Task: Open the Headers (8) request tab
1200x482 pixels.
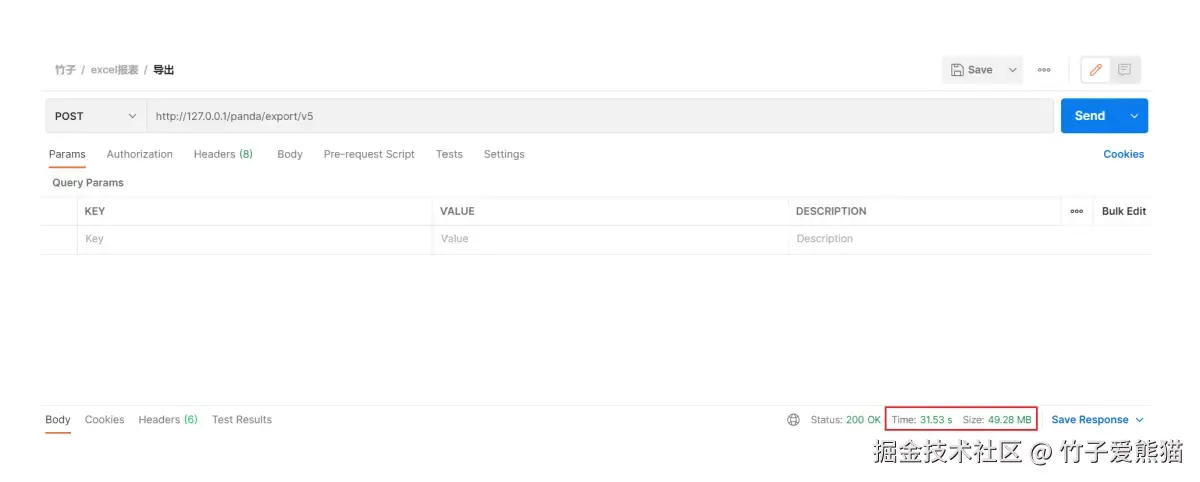Action: pos(223,154)
